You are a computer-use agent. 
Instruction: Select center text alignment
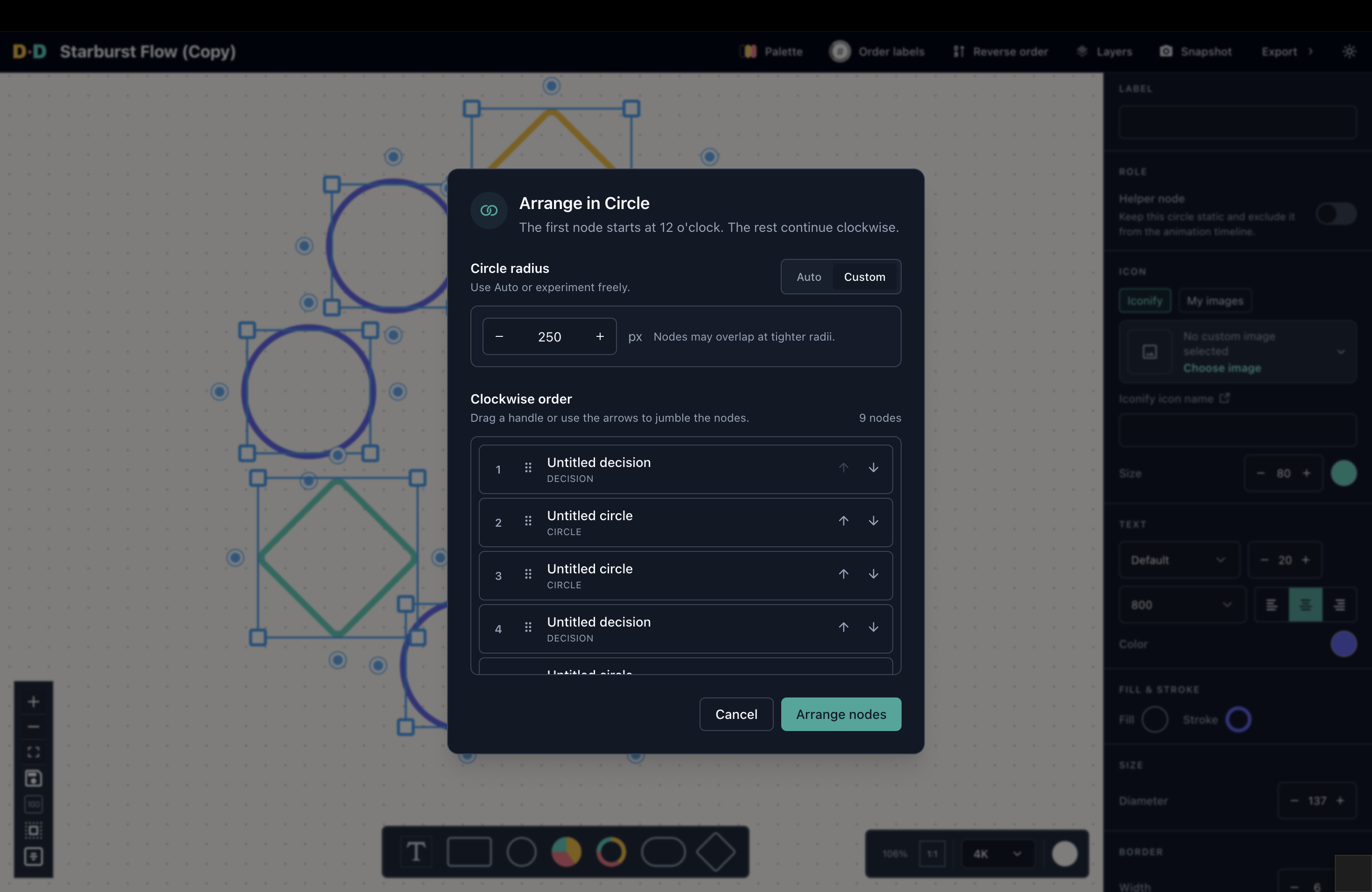point(1305,605)
